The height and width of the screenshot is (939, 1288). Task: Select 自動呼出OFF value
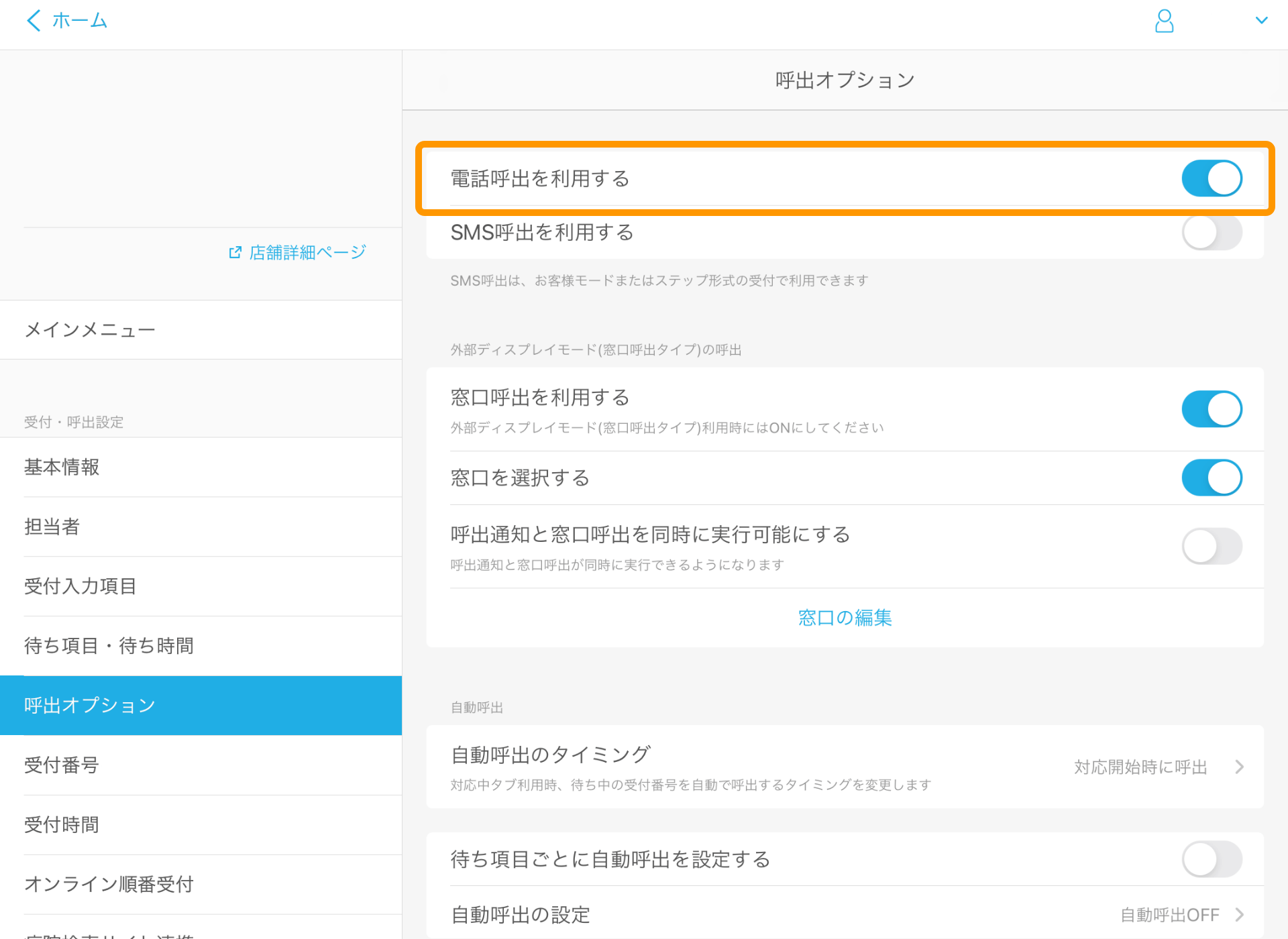[x=1170, y=915]
